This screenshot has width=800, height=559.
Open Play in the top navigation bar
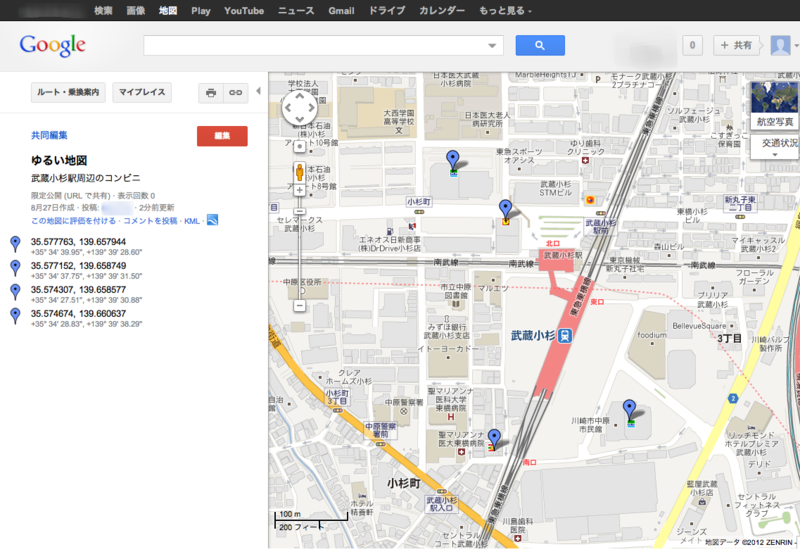[201, 10]
